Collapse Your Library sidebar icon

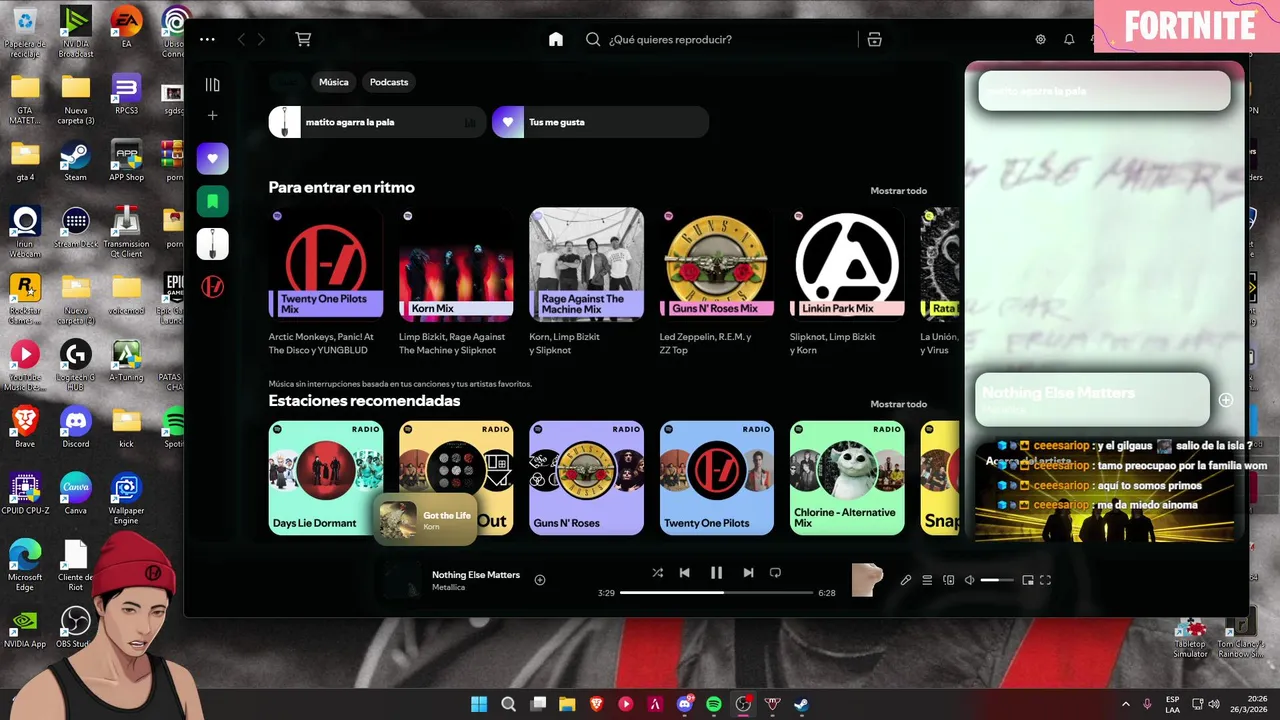click(x=212, y=85)
